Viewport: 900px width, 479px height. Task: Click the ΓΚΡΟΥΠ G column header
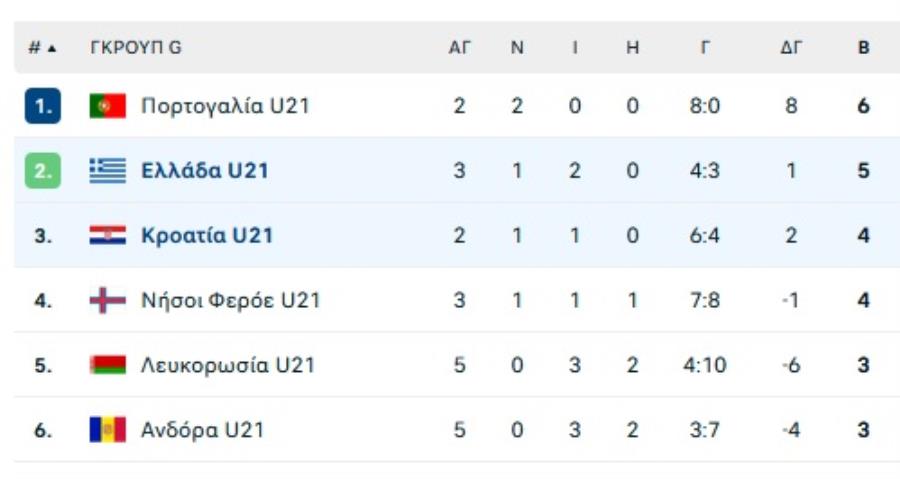tap(136, 48)
